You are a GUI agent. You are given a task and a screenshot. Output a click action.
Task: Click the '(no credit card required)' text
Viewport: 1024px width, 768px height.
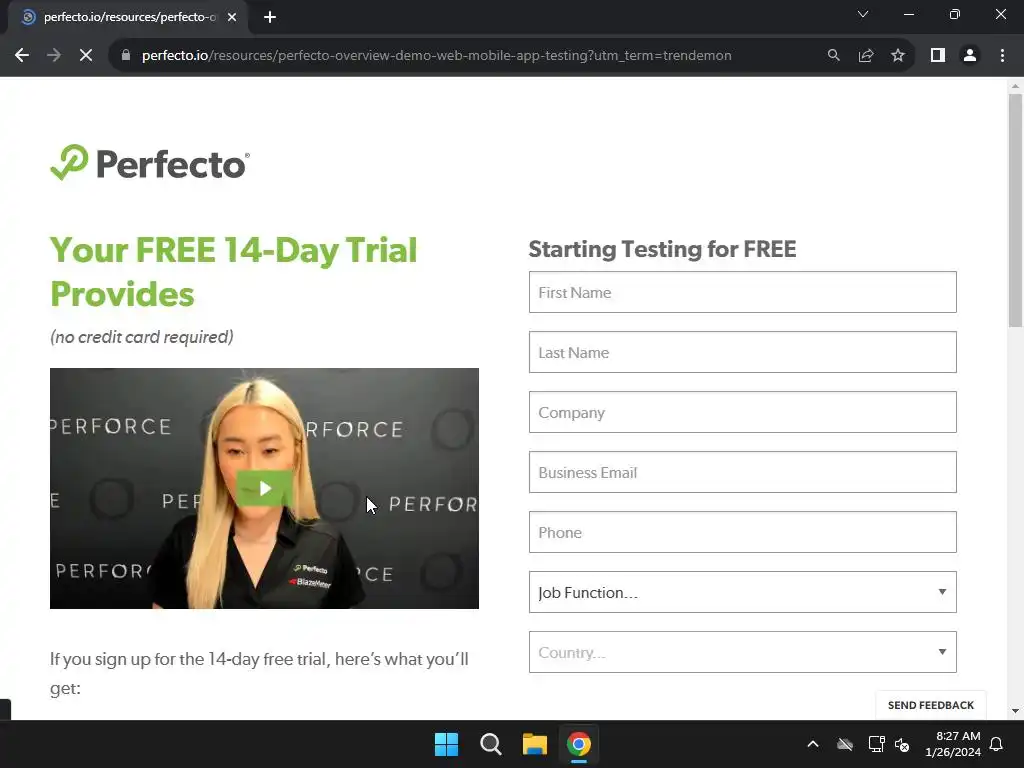[142, 337]
